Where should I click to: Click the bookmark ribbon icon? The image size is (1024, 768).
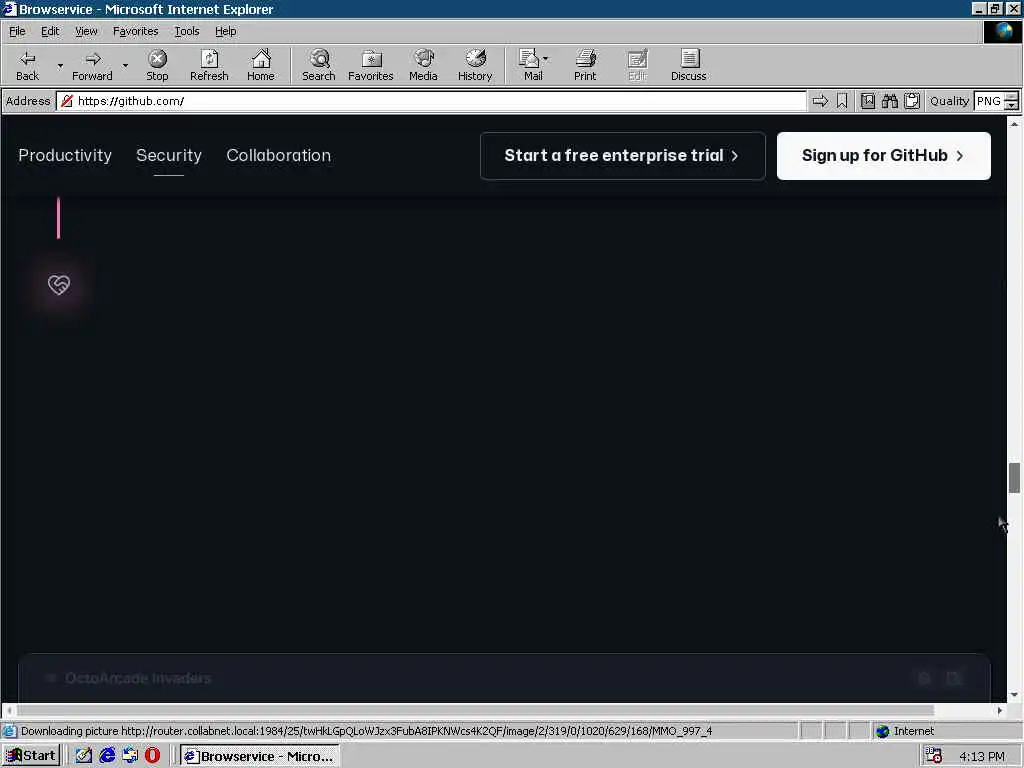(842, 101)
